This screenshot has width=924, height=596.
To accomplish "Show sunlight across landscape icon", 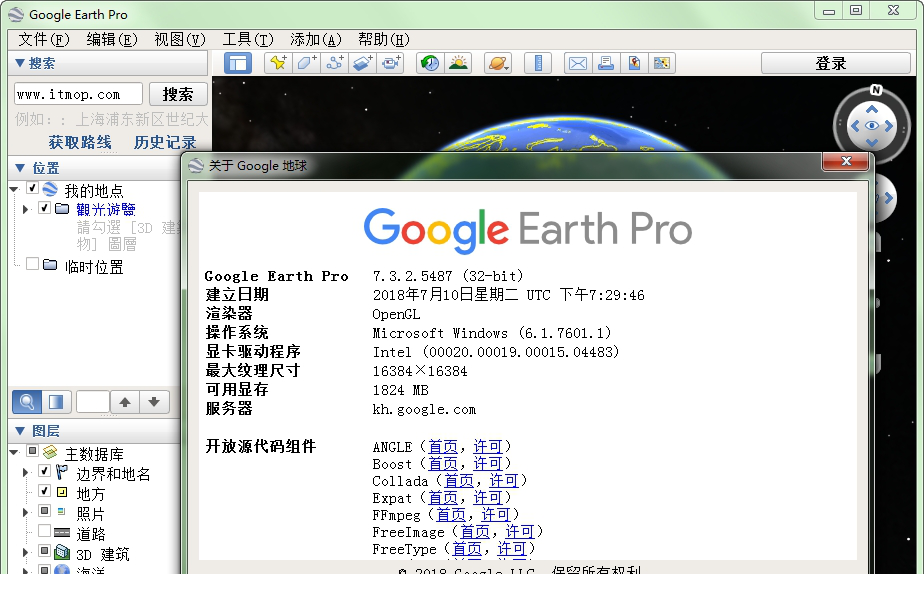I will tap(458, 63).
